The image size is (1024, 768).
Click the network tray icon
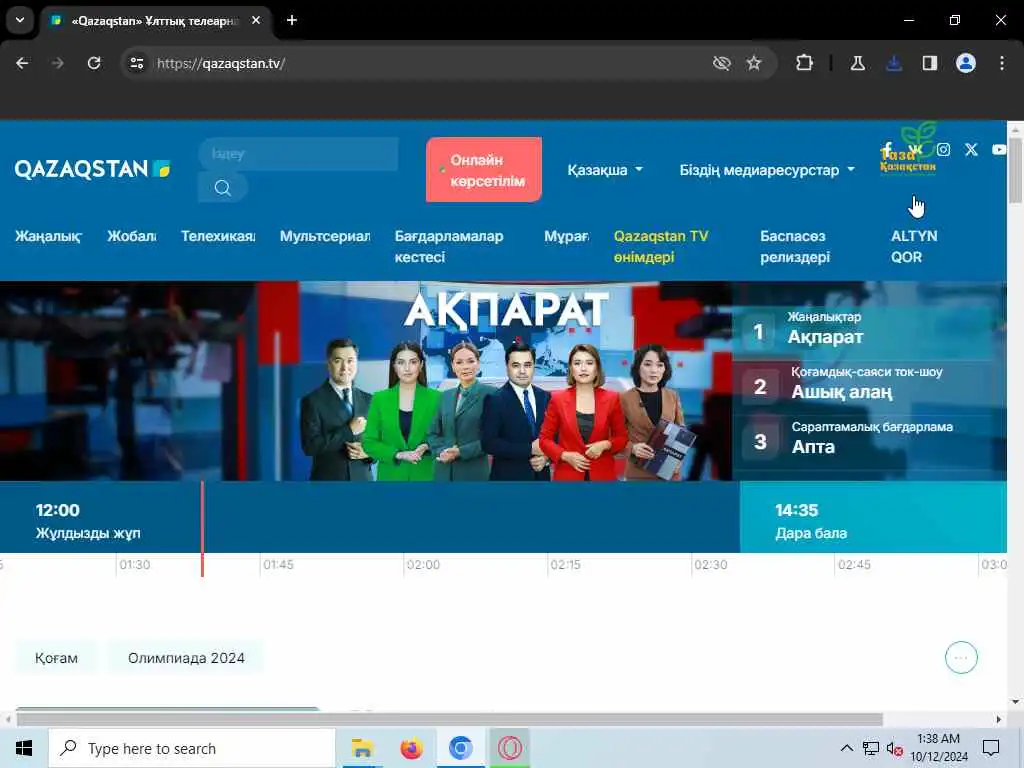(x=871, y=748)
